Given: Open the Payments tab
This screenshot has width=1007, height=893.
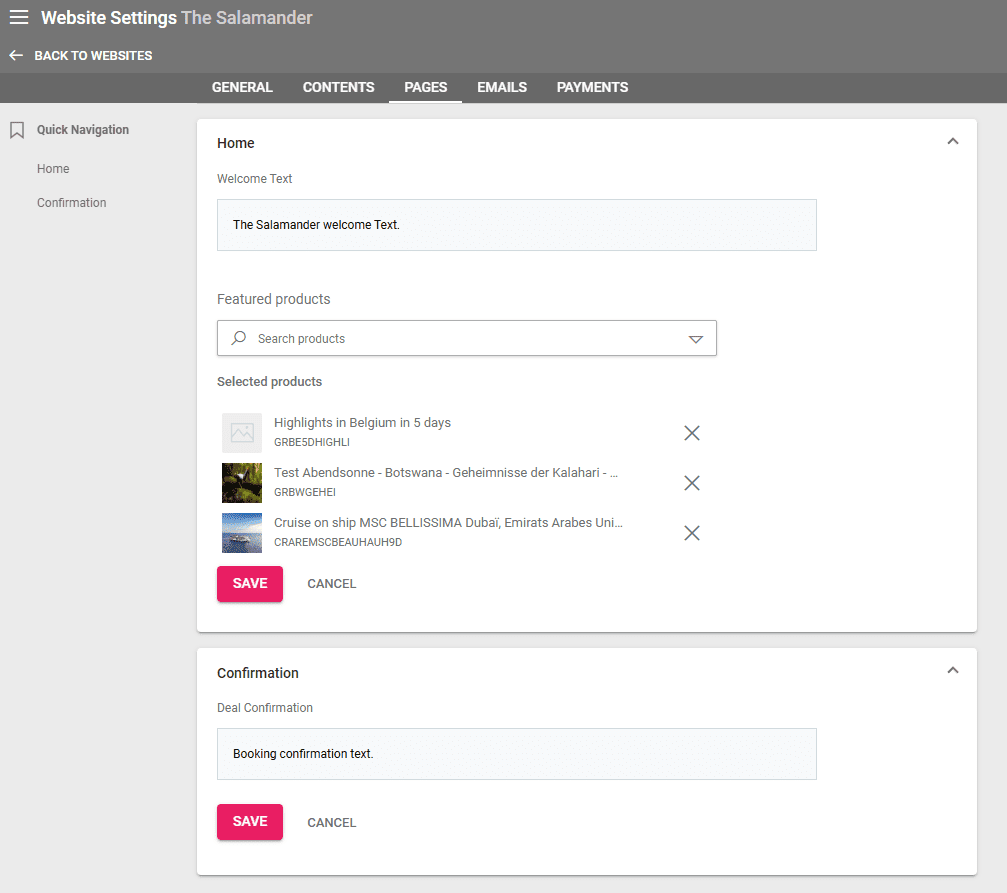Looking at the screenshot, I should click(592, 88).
